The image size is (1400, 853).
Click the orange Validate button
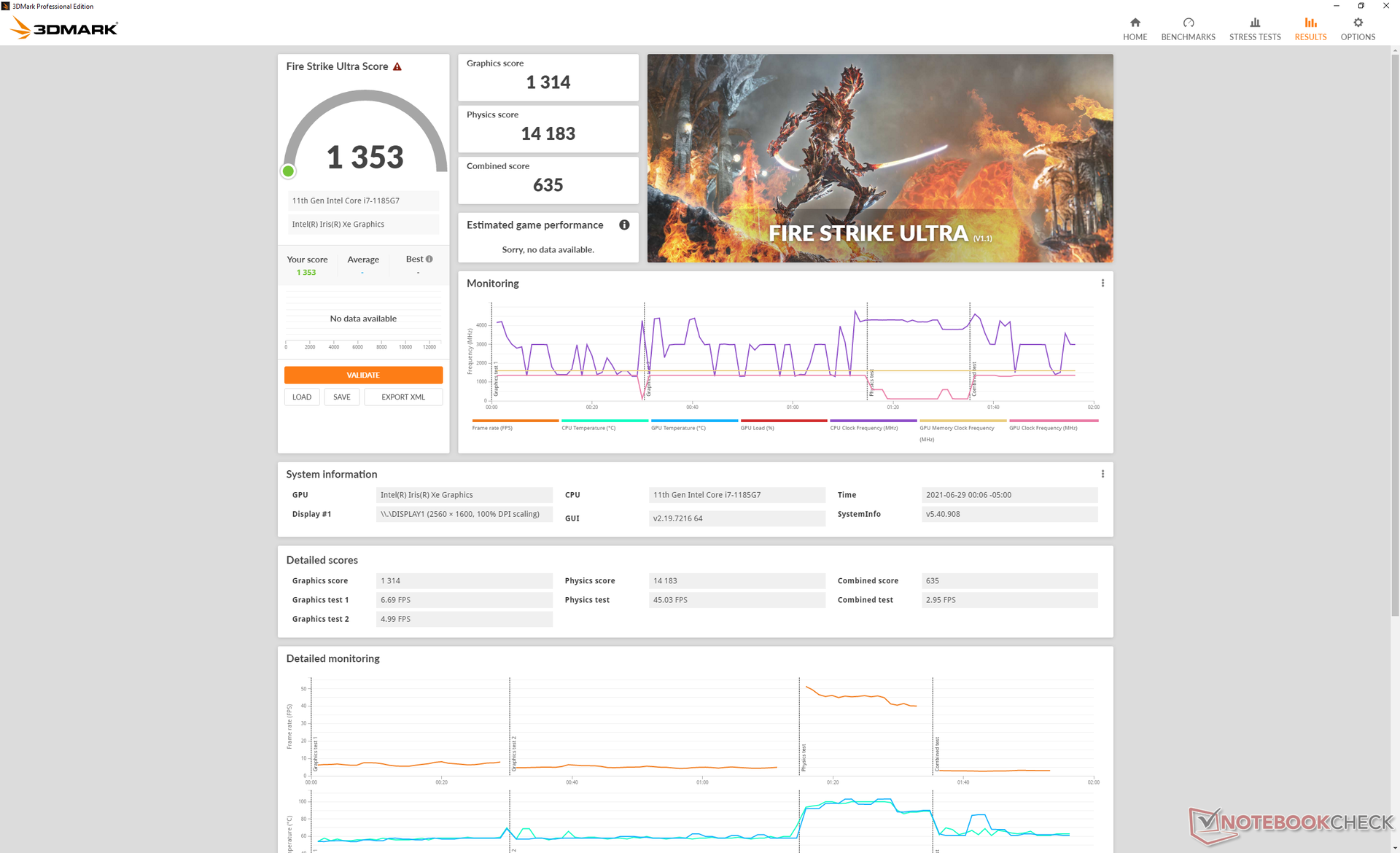pyautogui.click(x=363, y=375)
